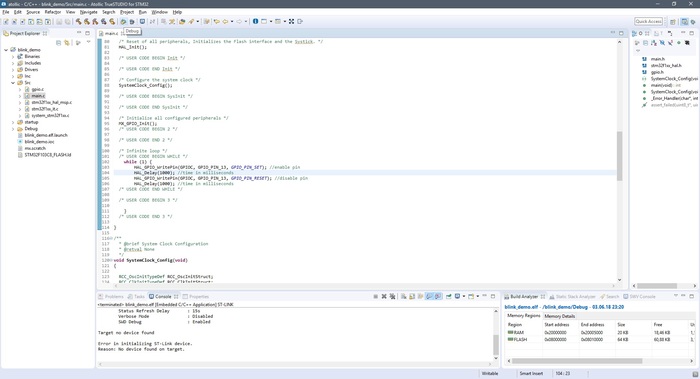Viewport: 700px width, 379px height.
Task: Toggle show console on standard output
Action: pos(429,296)
